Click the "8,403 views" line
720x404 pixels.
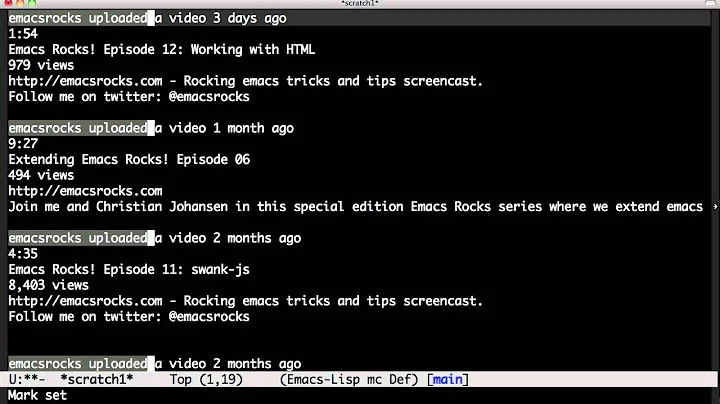[x=49, y=285]
